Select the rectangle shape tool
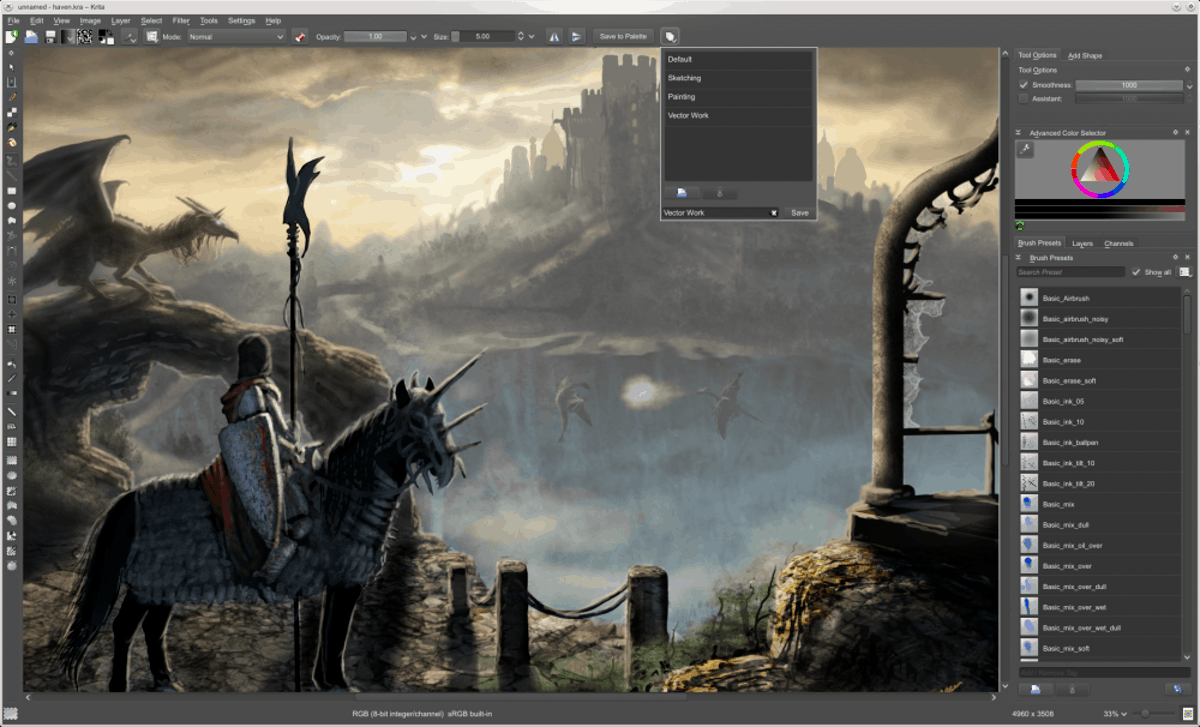The height and width of the screenshot is (727, 1200). tap(12, 190)
